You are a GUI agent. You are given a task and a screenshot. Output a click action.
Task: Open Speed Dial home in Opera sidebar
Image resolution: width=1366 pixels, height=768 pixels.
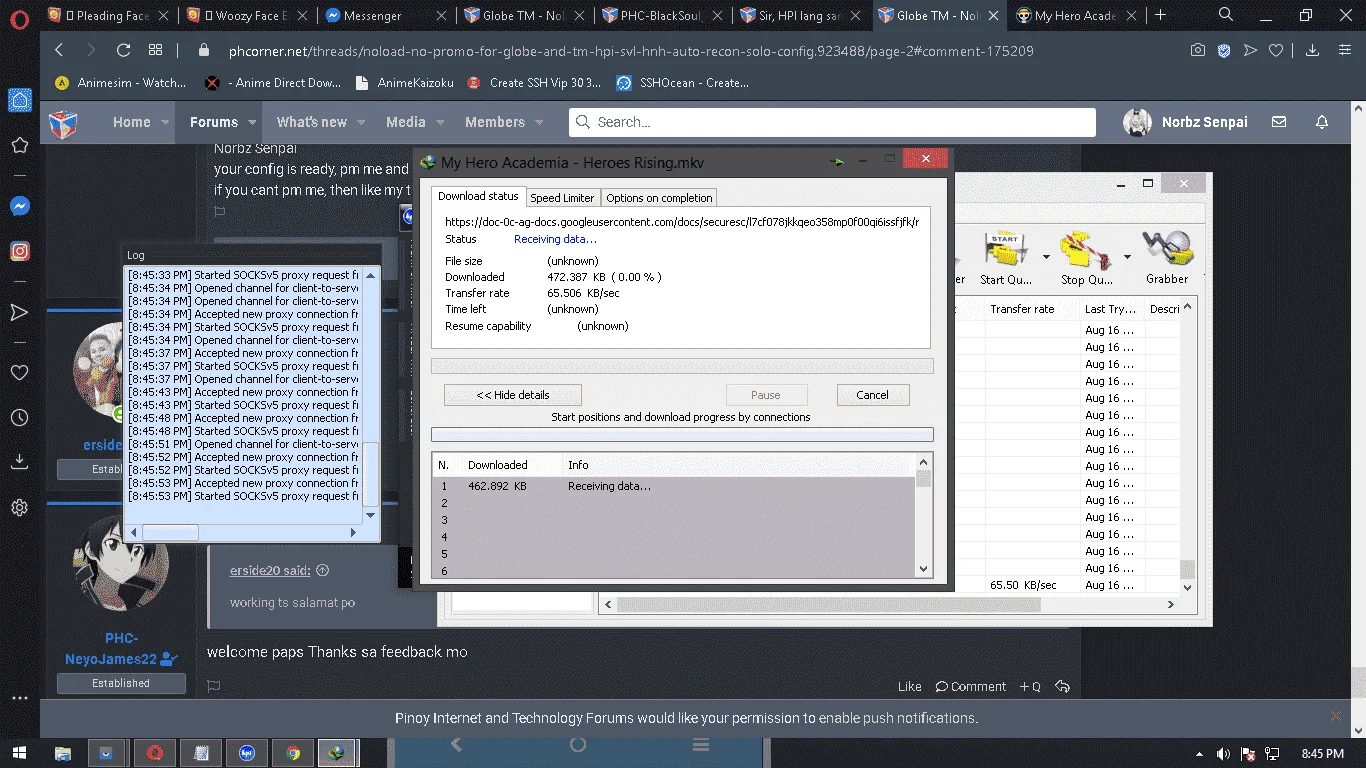[19, 100]
